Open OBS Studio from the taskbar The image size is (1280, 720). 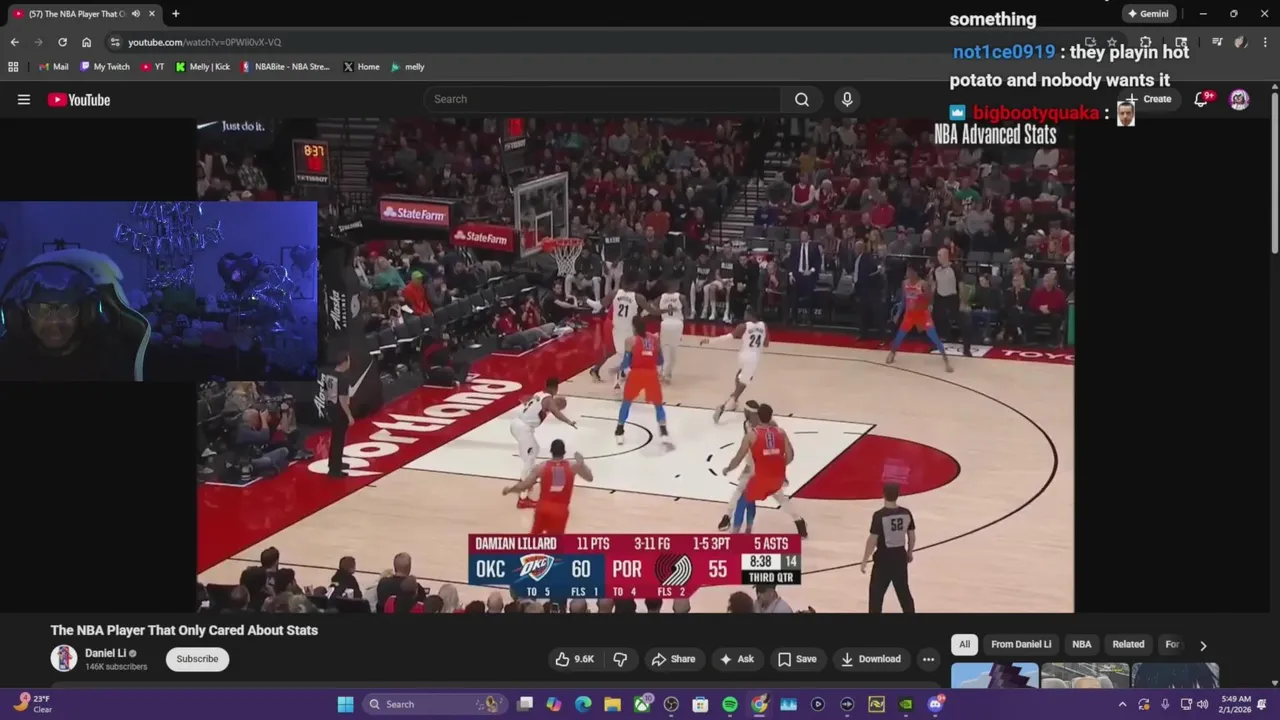click(671, 704)
